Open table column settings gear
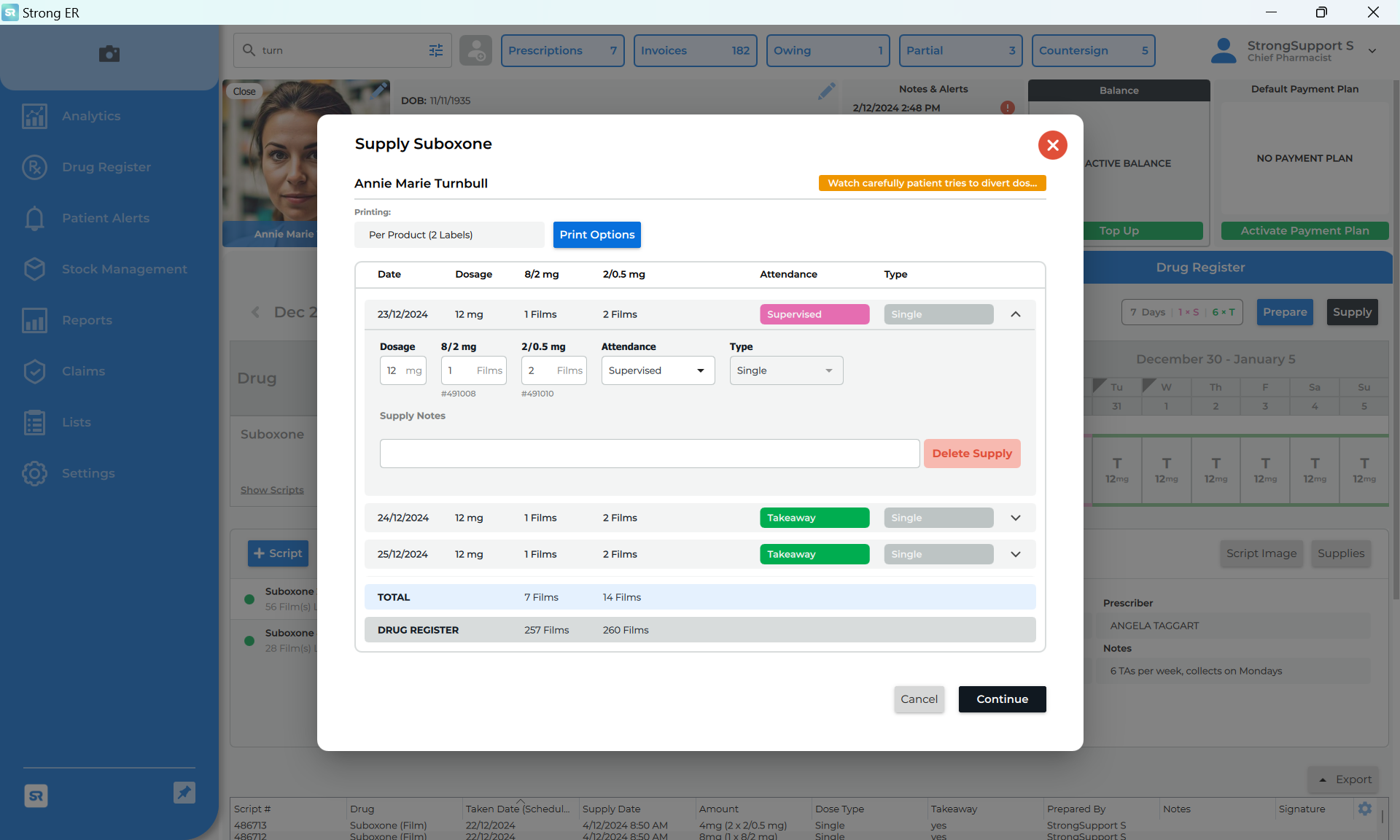 1365,808
